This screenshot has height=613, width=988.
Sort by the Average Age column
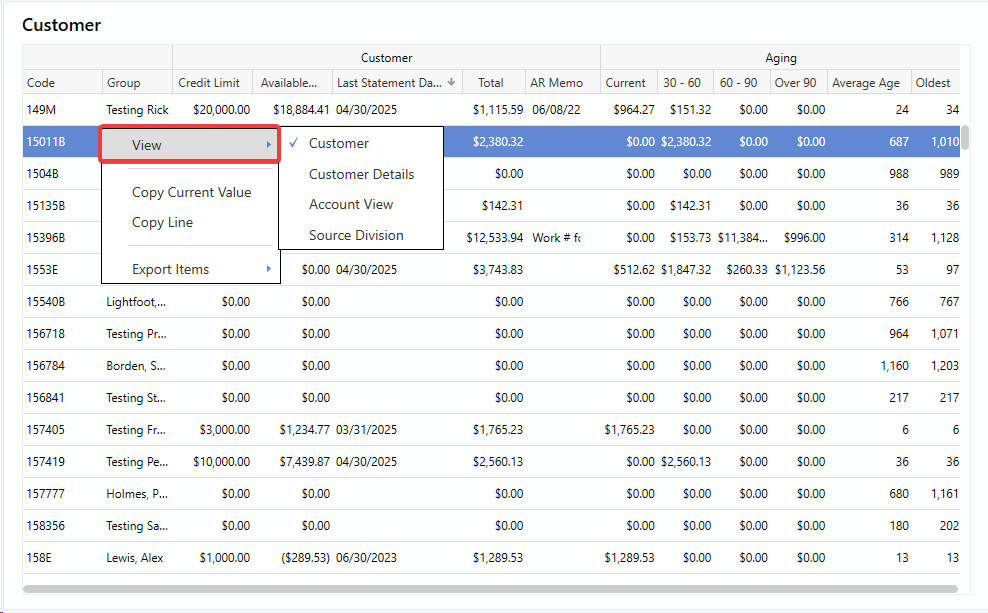tap(865, 83)
